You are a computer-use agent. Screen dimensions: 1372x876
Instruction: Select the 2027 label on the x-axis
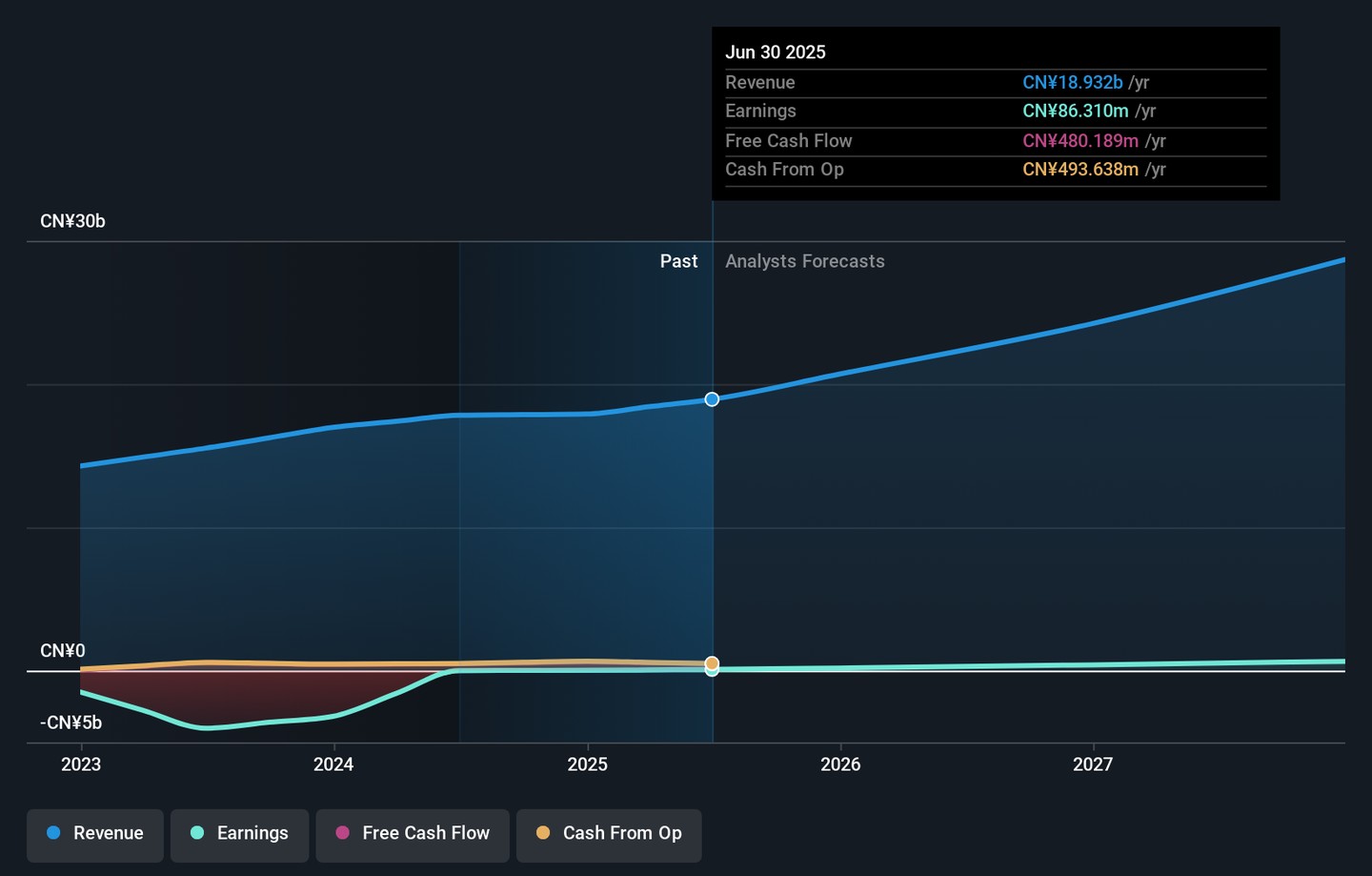click(1093, 764)
